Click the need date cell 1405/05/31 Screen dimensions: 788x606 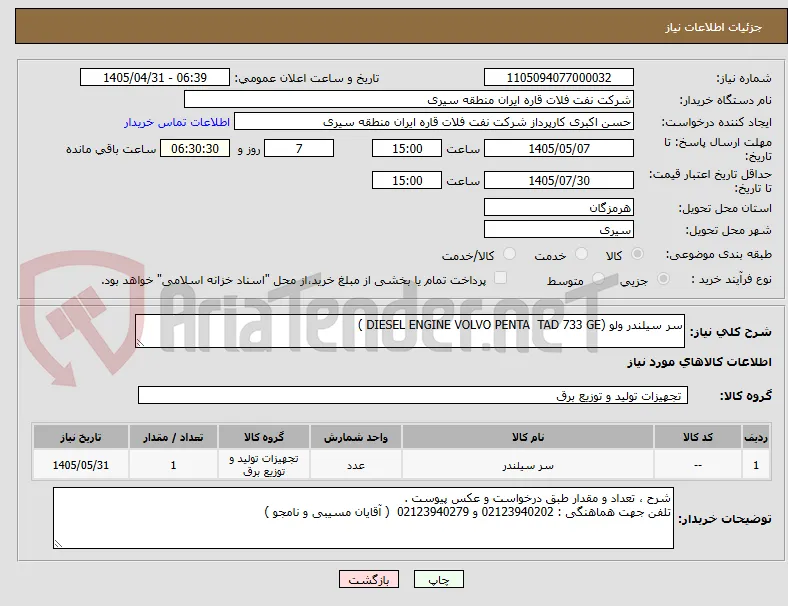[x=81, y=465]
